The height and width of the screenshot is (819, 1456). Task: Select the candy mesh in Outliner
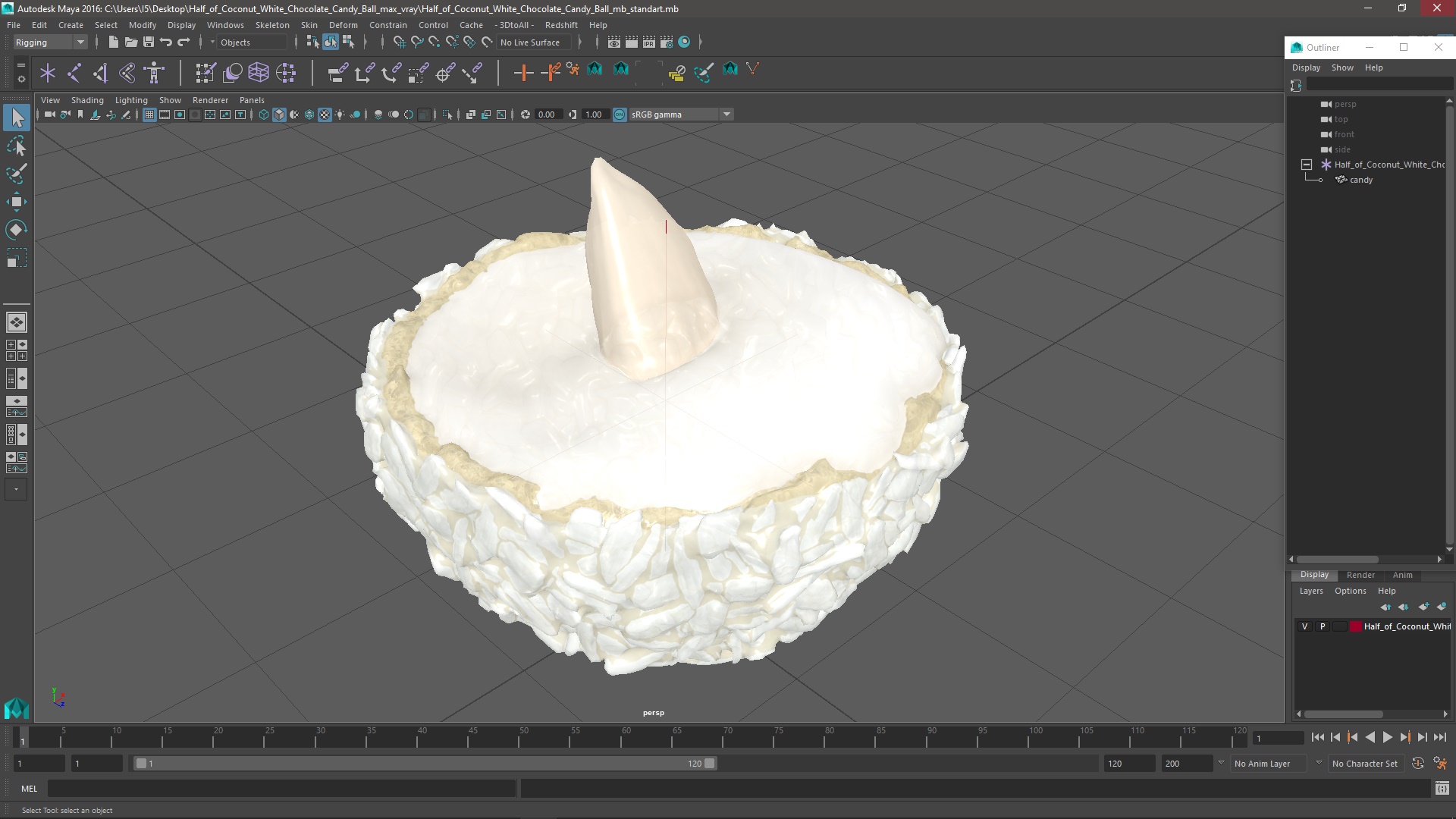(1361, 180)
